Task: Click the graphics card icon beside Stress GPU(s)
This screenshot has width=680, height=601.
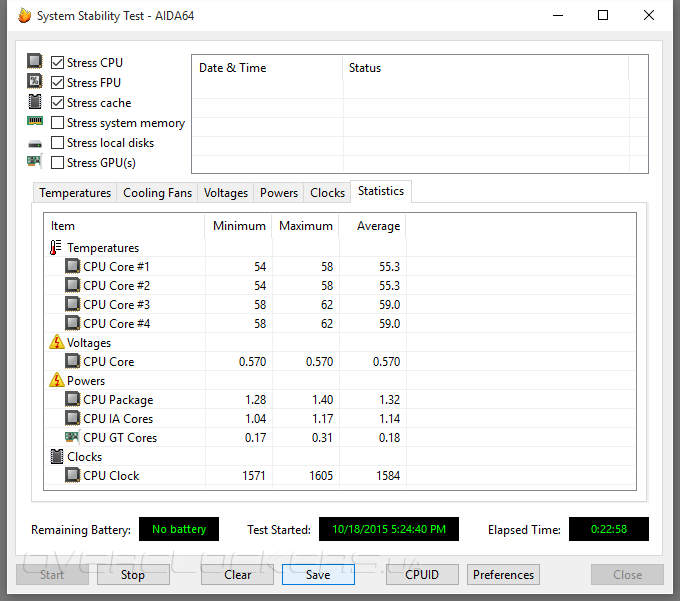Action: [35, 161]
